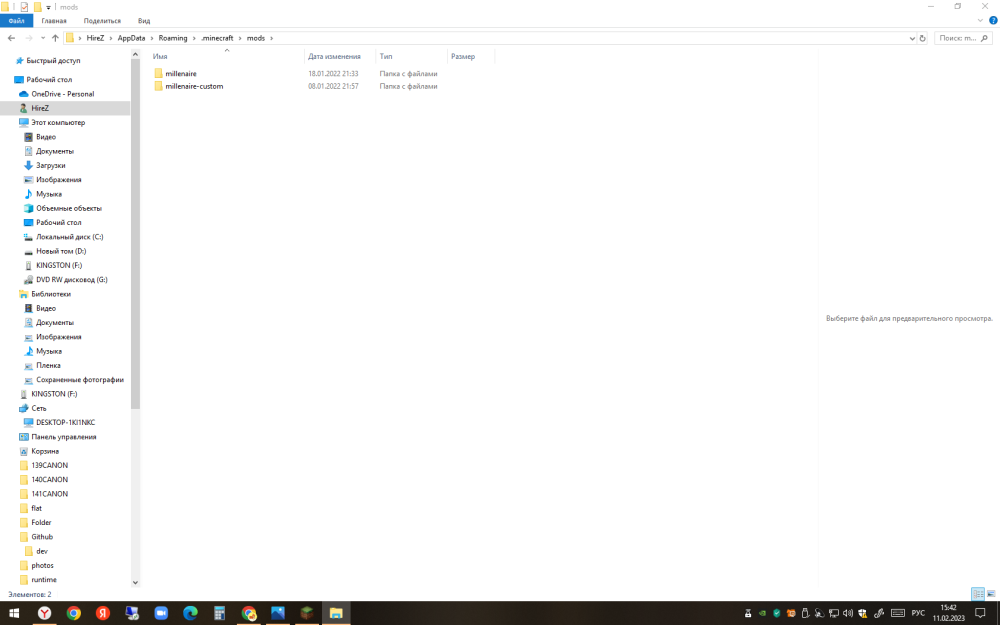
Task: Select the millenaire-custom folder
Action: tap(194, 86)
